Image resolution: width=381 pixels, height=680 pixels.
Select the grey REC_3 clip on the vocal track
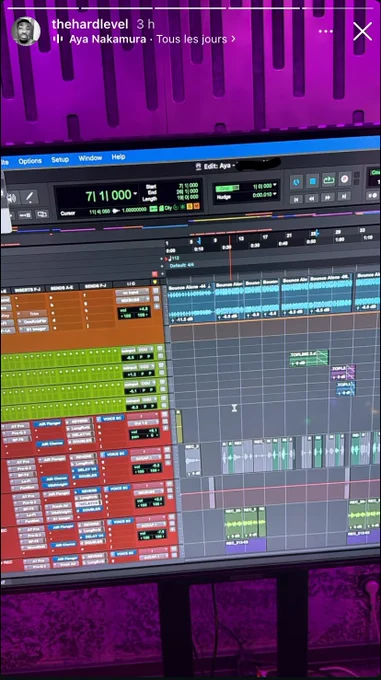(192, 461)
